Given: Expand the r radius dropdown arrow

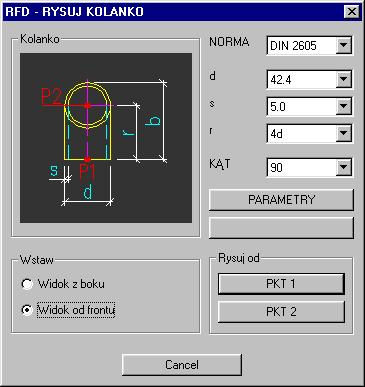Looking at the screenshot, I should click(343, 134).
